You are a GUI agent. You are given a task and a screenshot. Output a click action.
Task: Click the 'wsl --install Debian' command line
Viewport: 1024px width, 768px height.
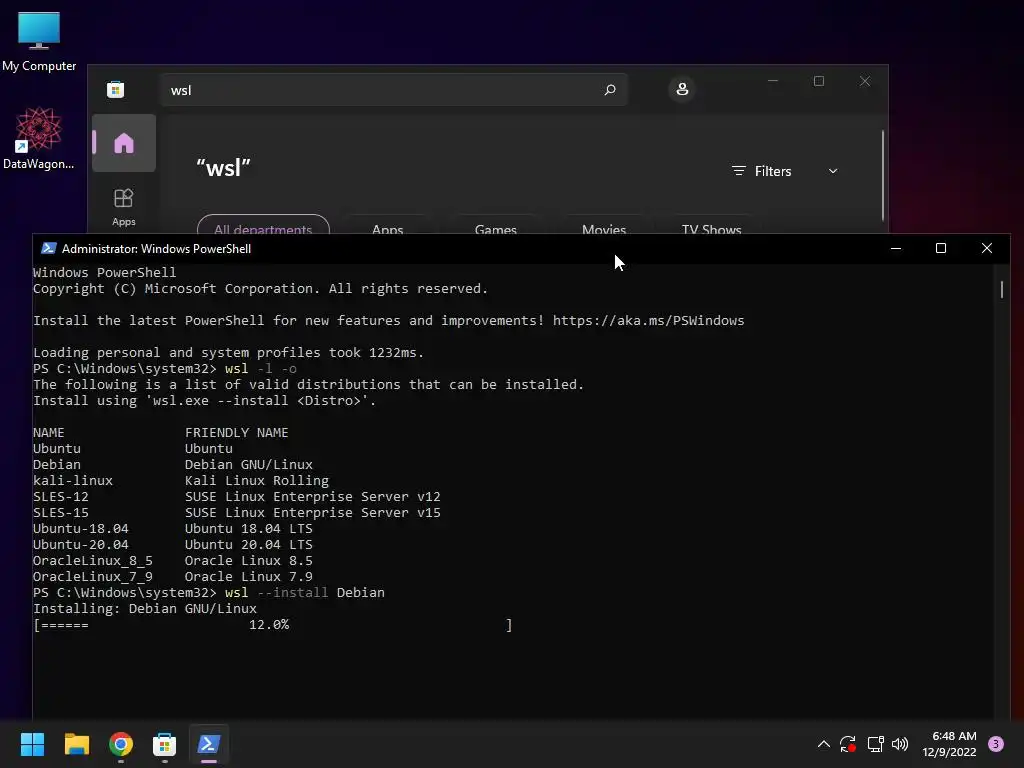pos(209,593)
